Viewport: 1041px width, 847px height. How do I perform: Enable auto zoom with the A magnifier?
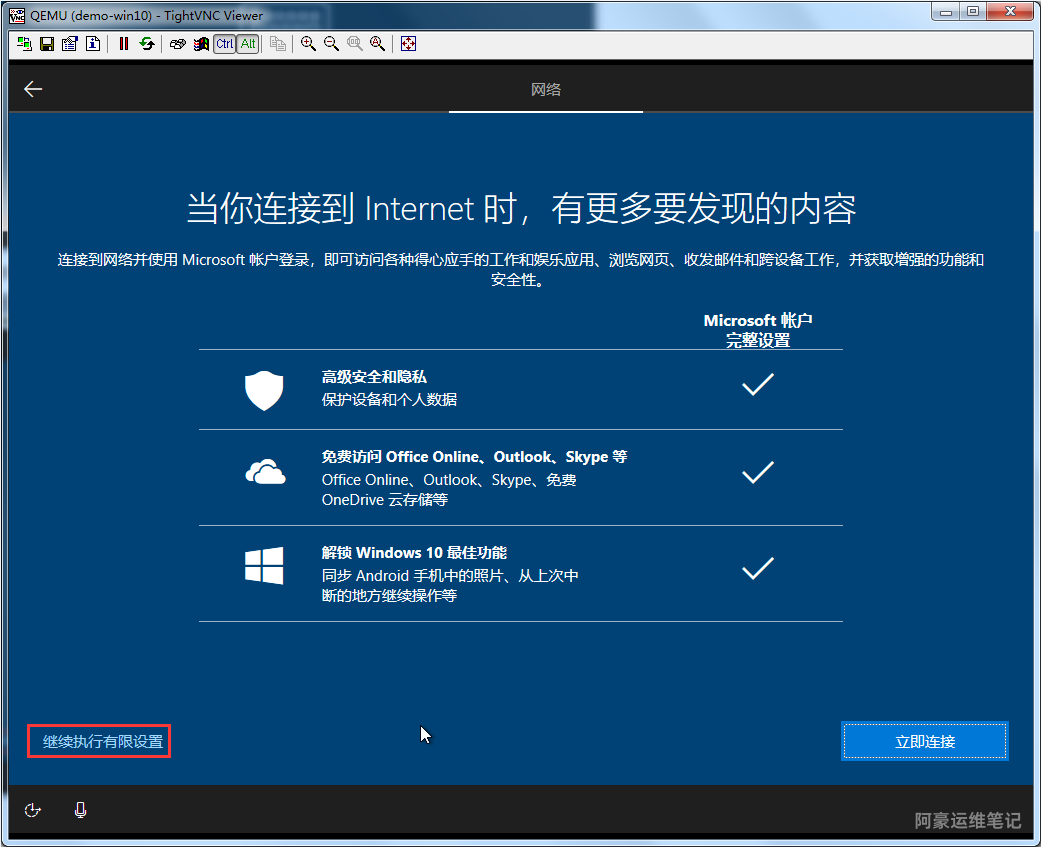pyautogui.click(x=377, y=44)
